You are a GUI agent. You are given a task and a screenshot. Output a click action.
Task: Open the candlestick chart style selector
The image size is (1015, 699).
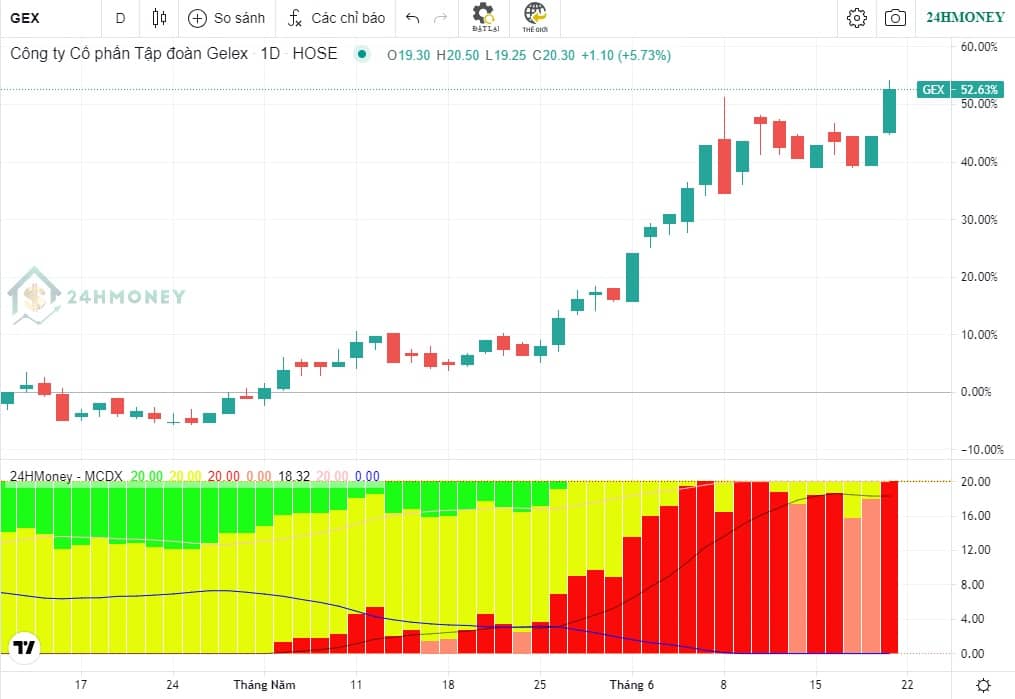(x=159, y=18)
